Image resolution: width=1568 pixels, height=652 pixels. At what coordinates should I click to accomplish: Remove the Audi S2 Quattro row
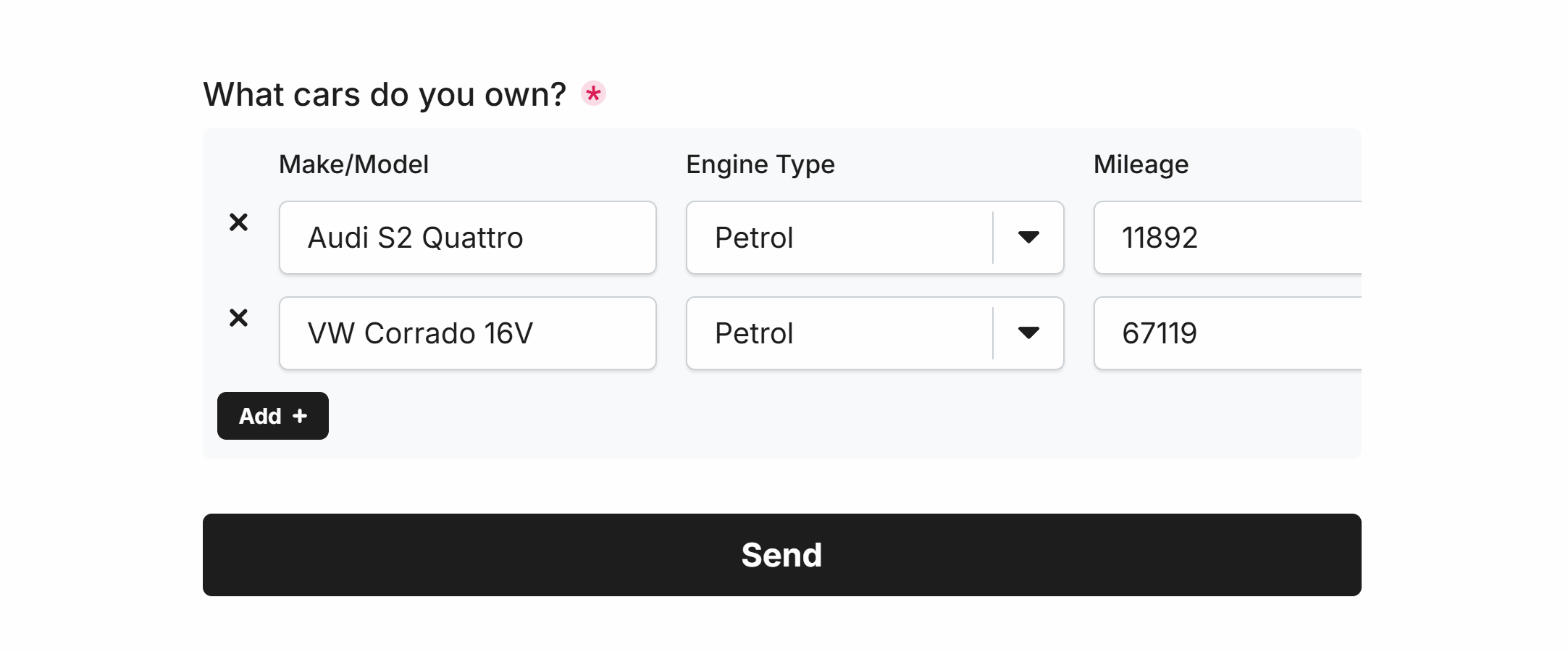coord(238,222)
